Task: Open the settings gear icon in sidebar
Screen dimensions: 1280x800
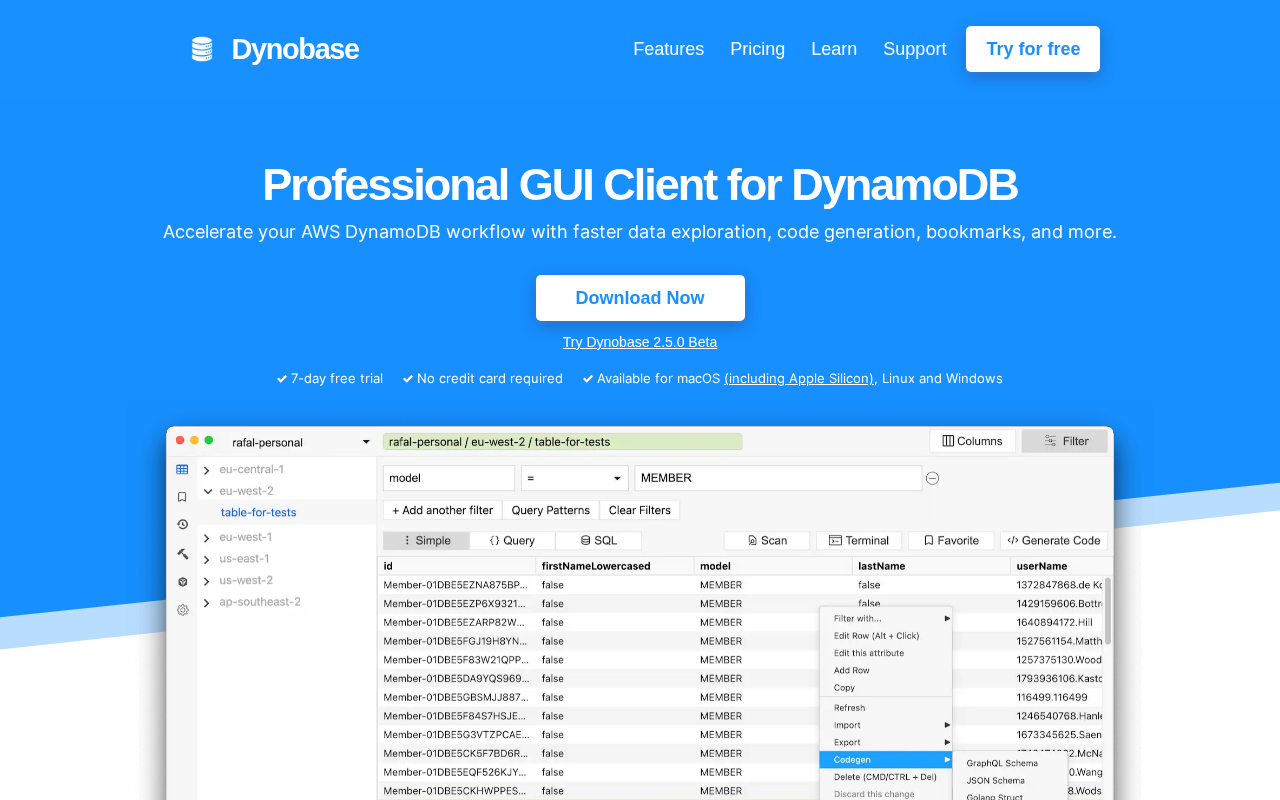Action: (x=182, y=609)
